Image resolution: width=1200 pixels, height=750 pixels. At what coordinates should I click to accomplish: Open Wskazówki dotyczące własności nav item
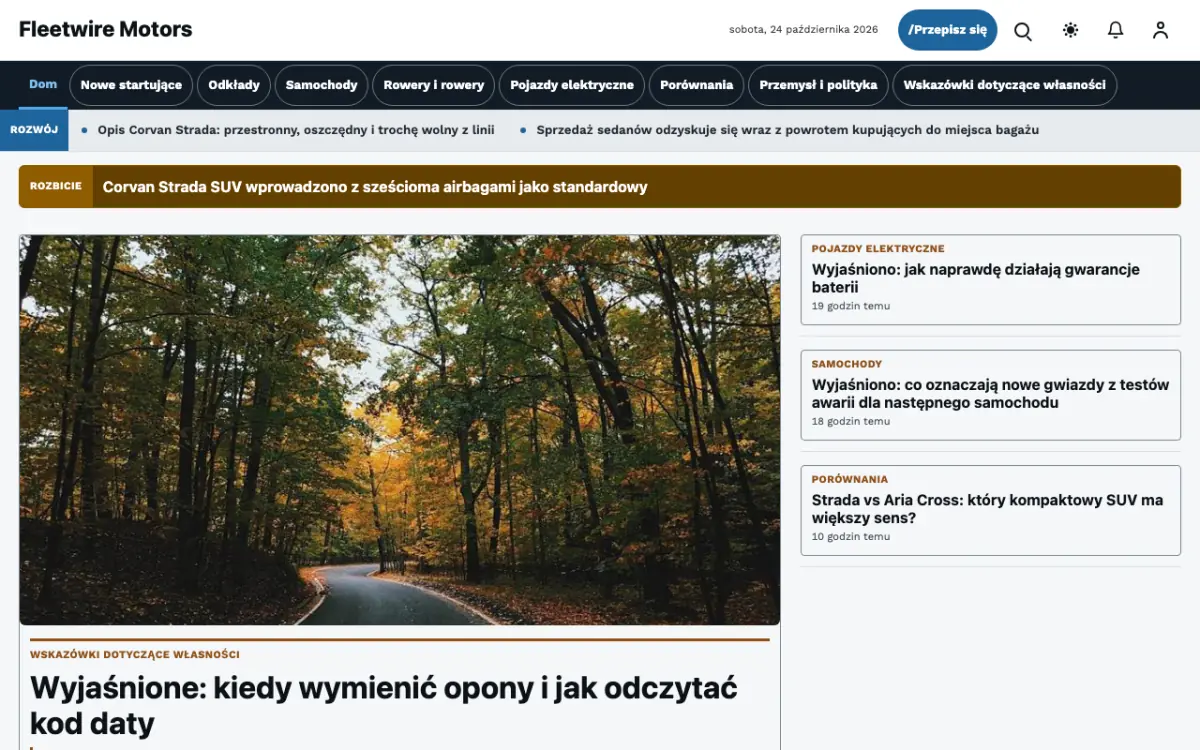[1004, 85]
